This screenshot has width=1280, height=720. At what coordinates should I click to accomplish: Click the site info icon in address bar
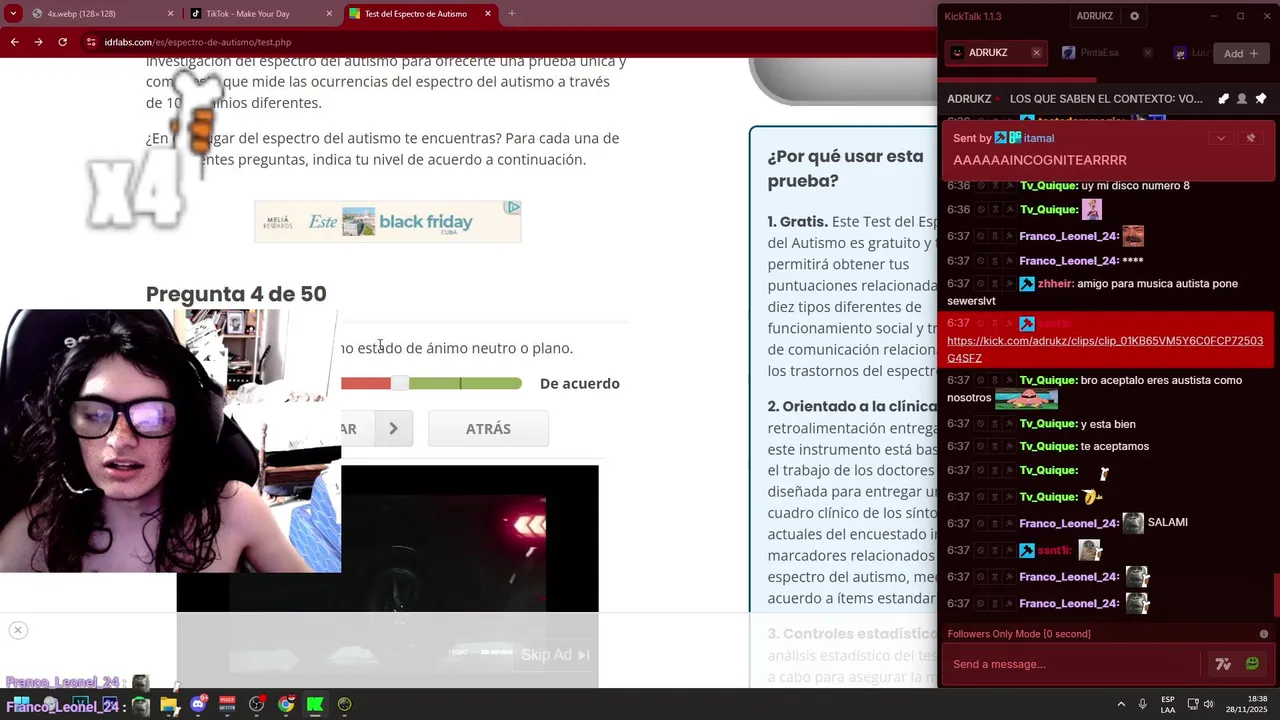pyautogui.click(x=91, y=42)
